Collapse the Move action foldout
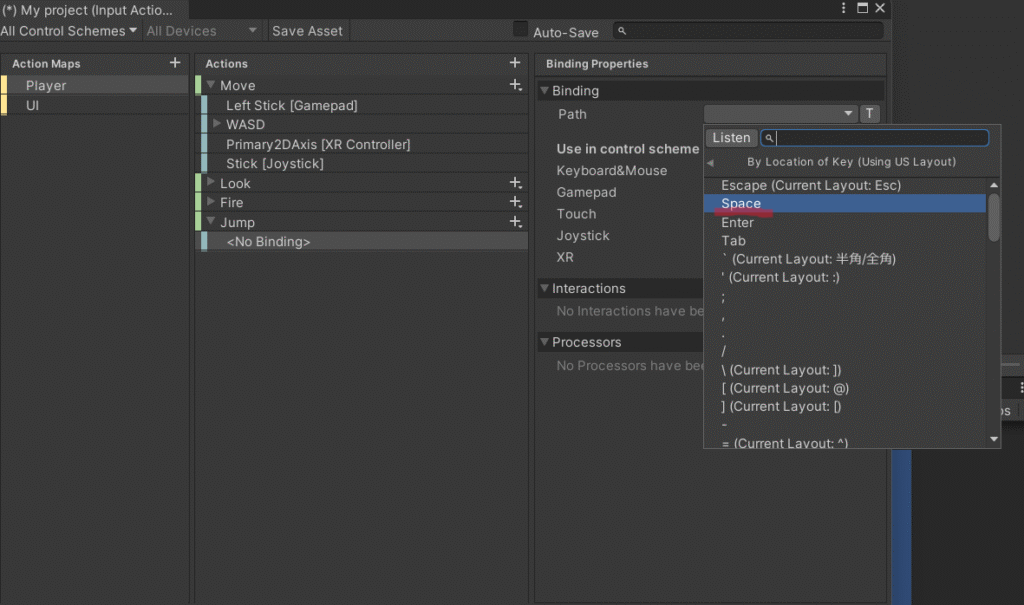This screenshot has height=605, width=1024. click(x=211, y=86)
